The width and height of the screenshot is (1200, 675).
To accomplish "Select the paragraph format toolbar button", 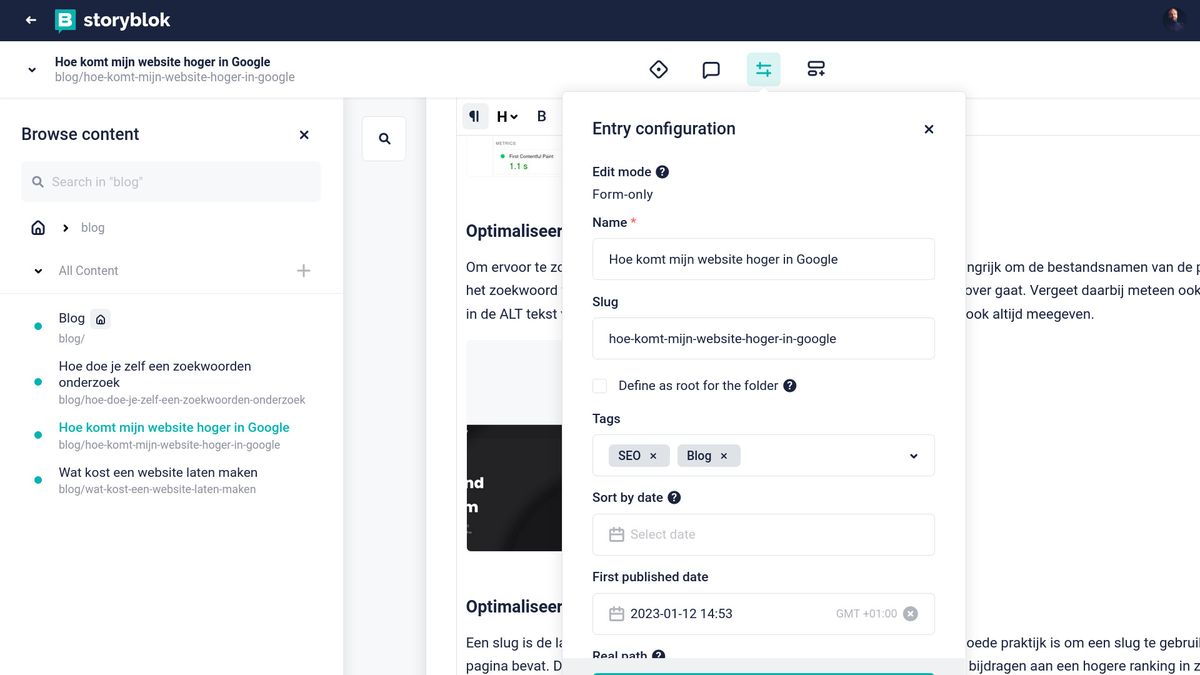I will tap(475, 116).
